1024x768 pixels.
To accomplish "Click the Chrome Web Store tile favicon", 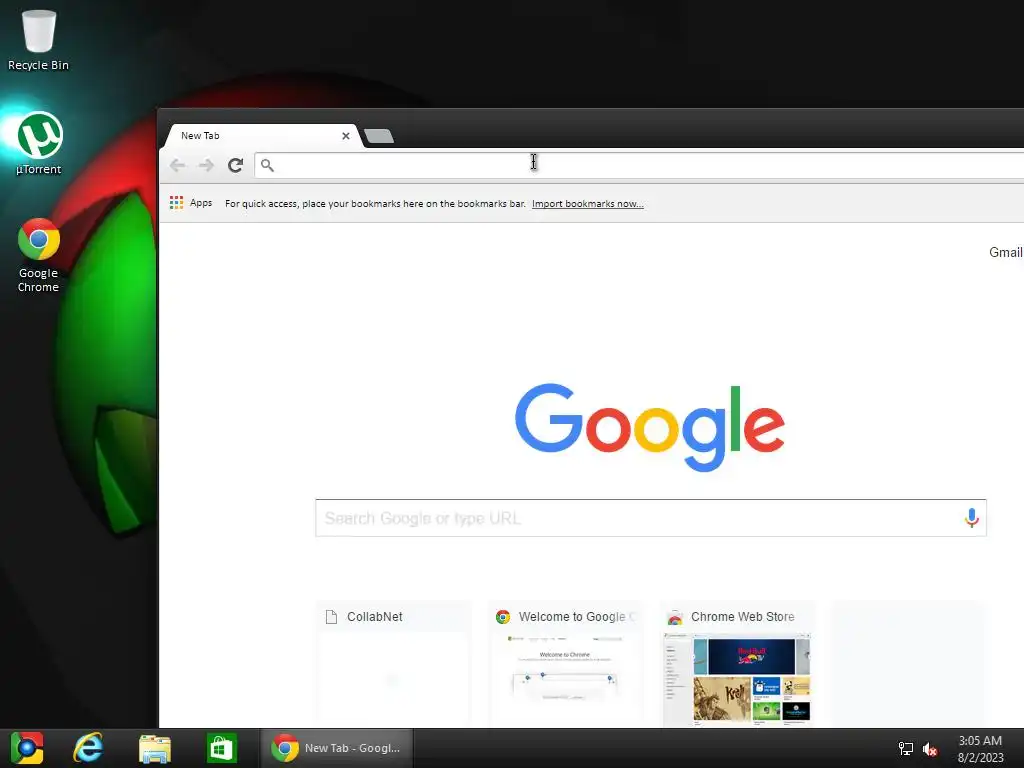I will 675,617.
